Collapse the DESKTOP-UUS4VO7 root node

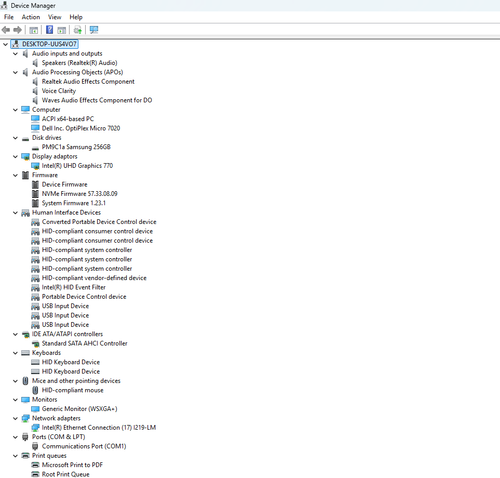5,44
